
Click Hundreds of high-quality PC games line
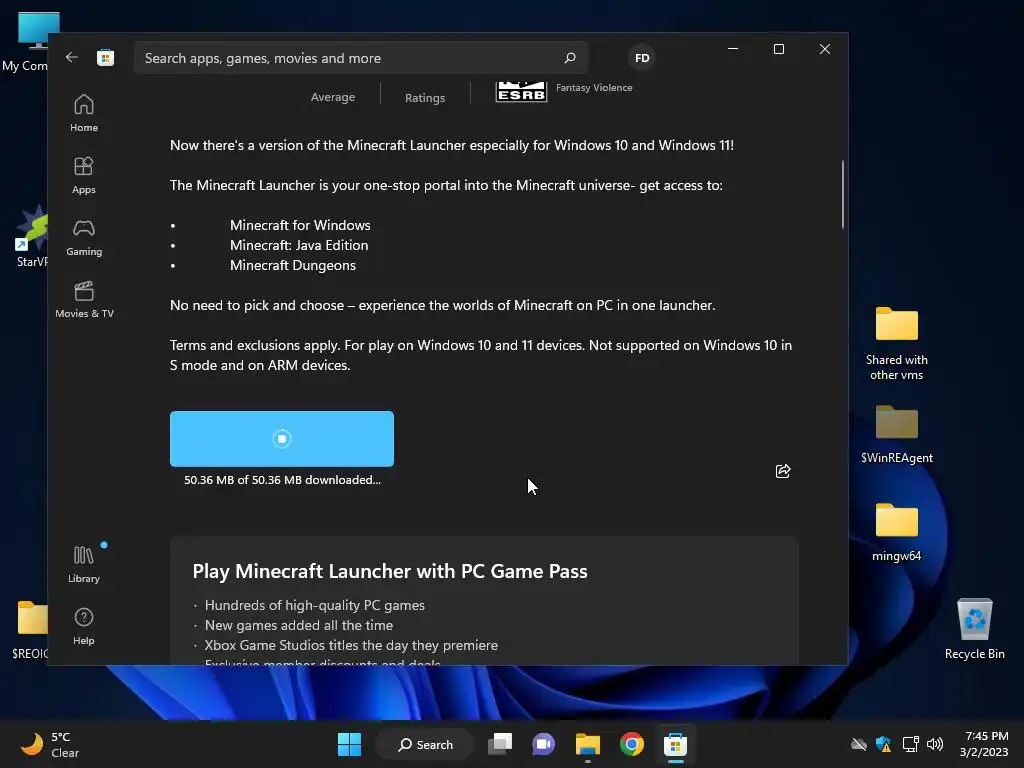pos(315,605)
